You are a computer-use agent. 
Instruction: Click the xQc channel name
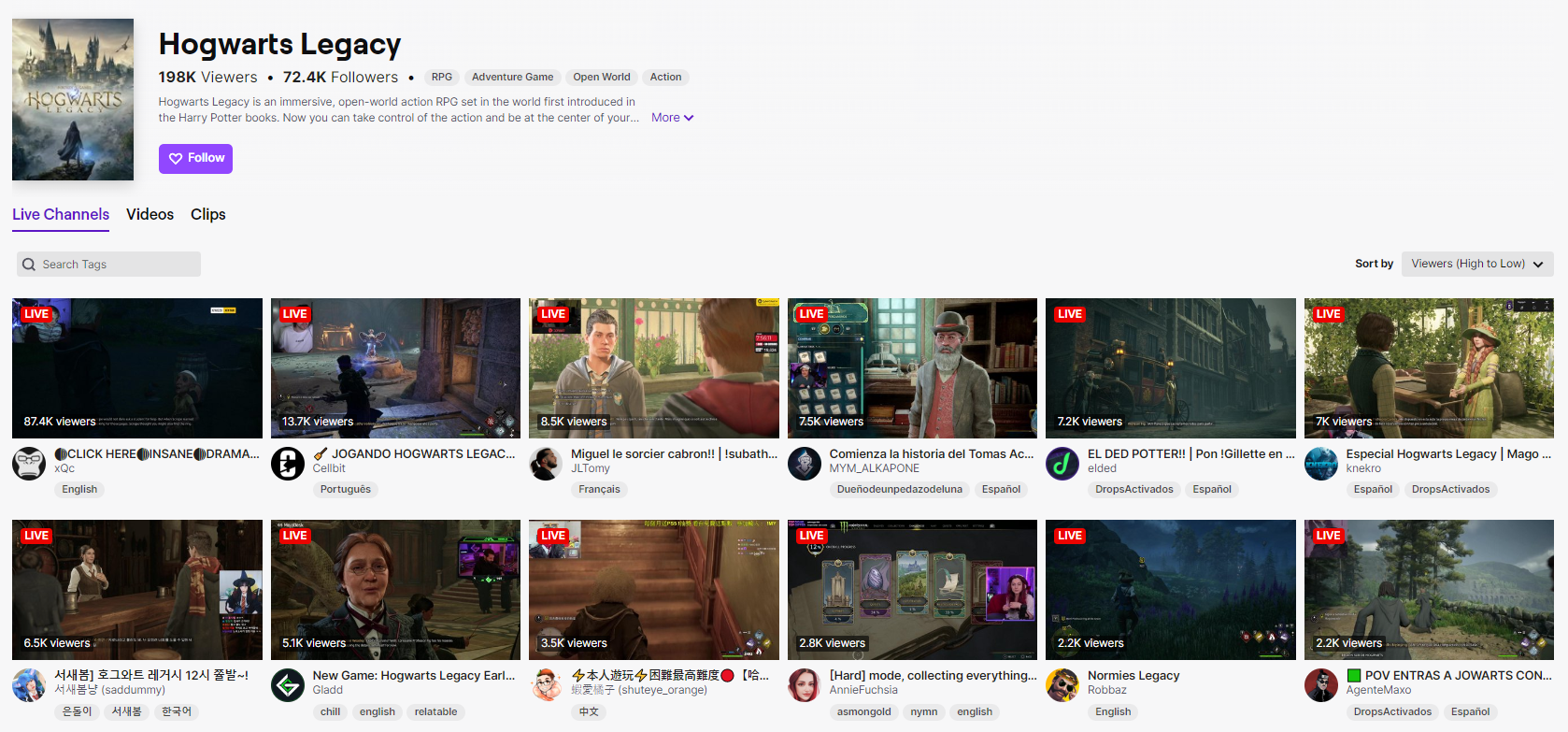pyautogui.click(x=64, y=468)
